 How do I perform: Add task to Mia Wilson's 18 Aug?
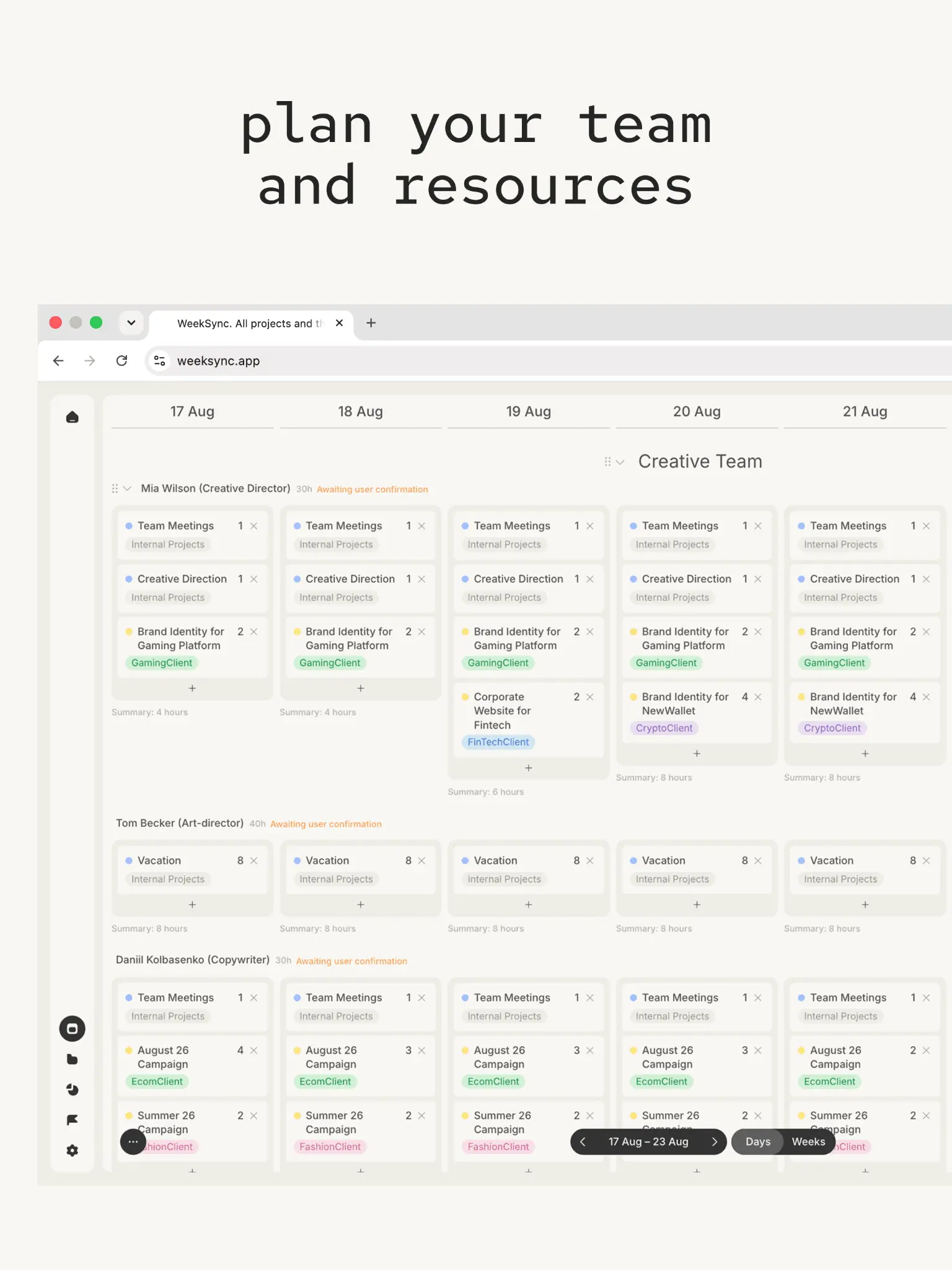(x=361, y=688)
